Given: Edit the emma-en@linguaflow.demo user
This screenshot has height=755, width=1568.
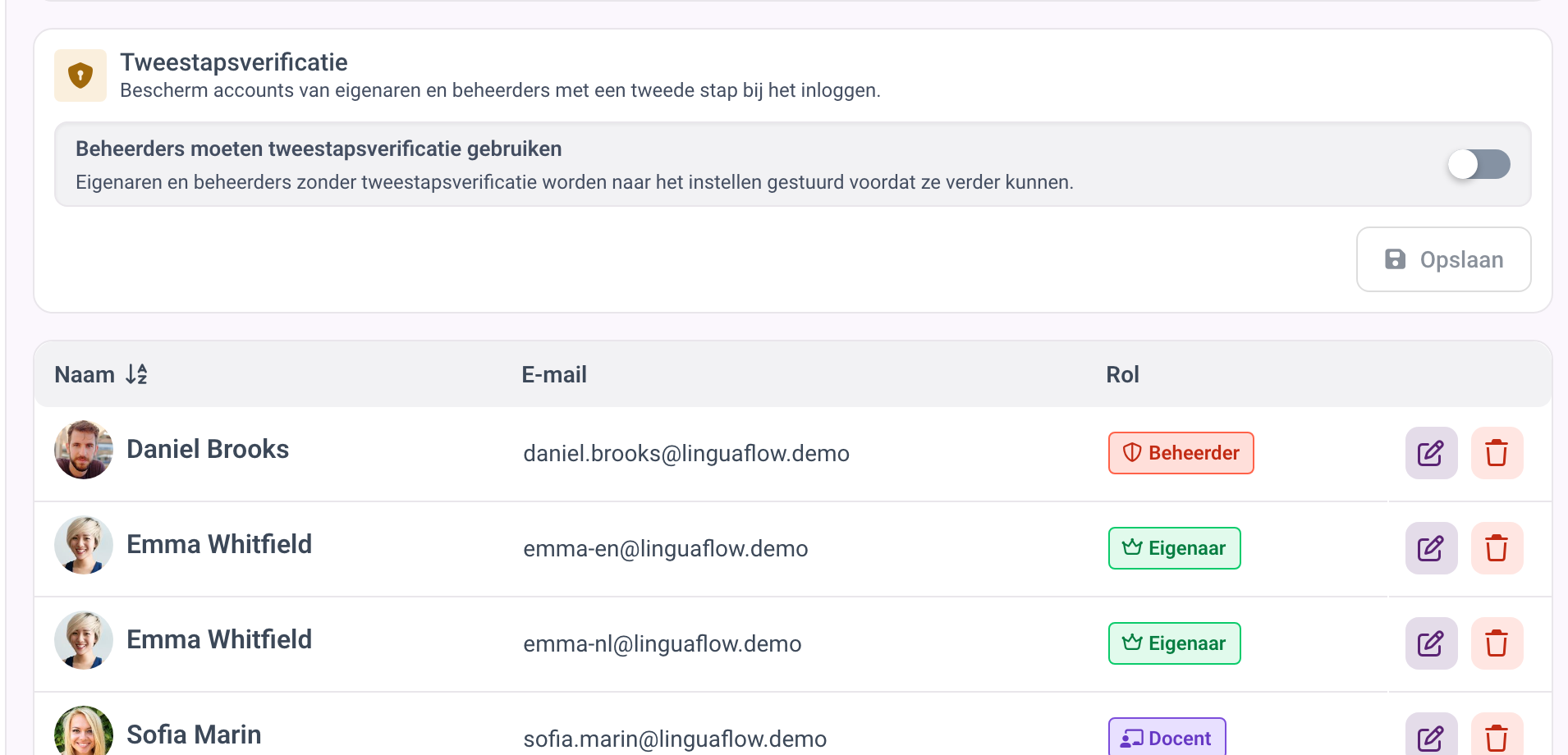Looking at the screenshot, I should click(1431, 548).
